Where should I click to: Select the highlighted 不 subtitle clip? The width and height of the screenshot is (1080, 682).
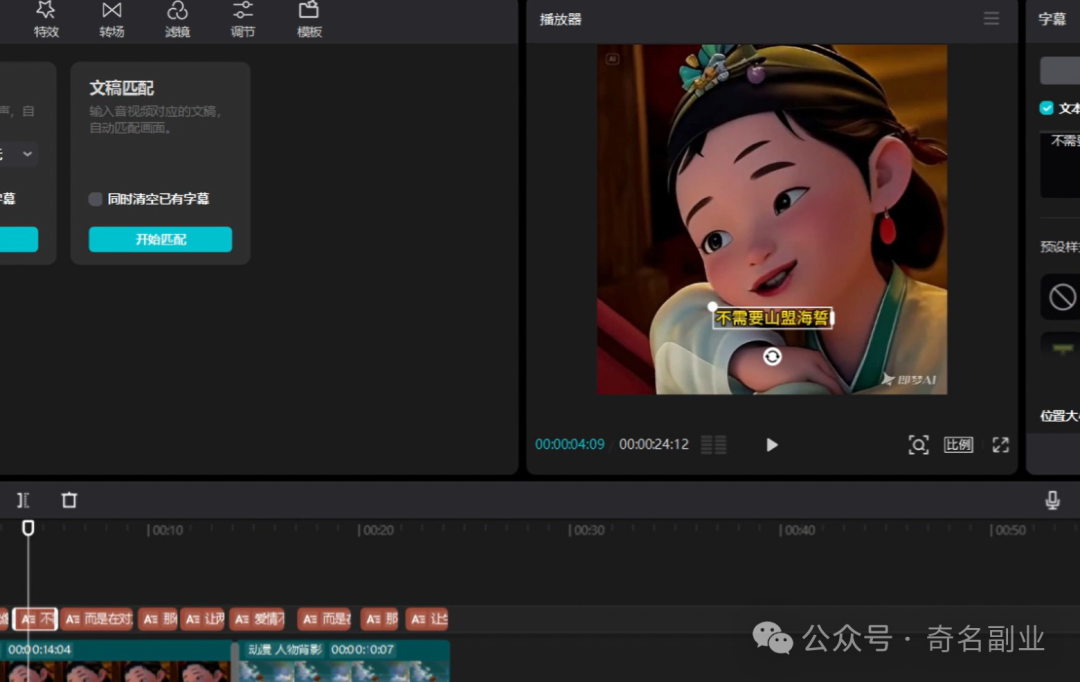35,619
